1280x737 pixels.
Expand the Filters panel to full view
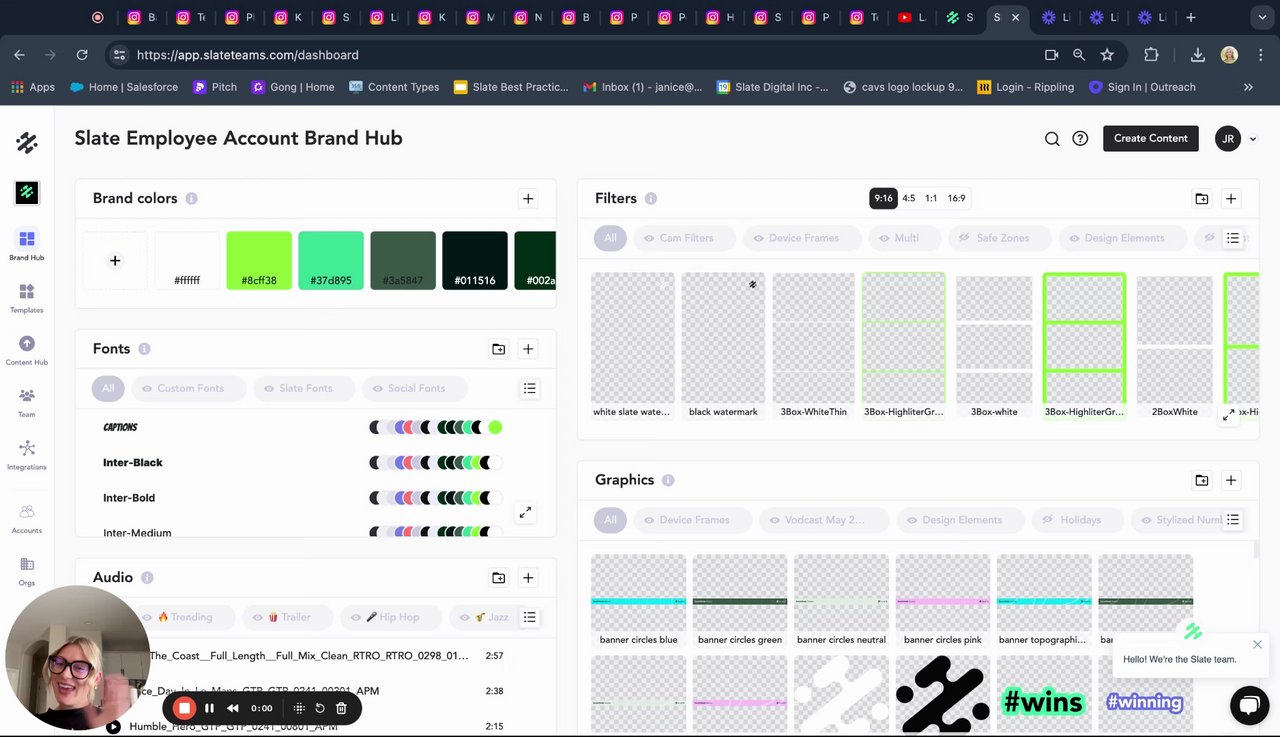point(1228,415)
